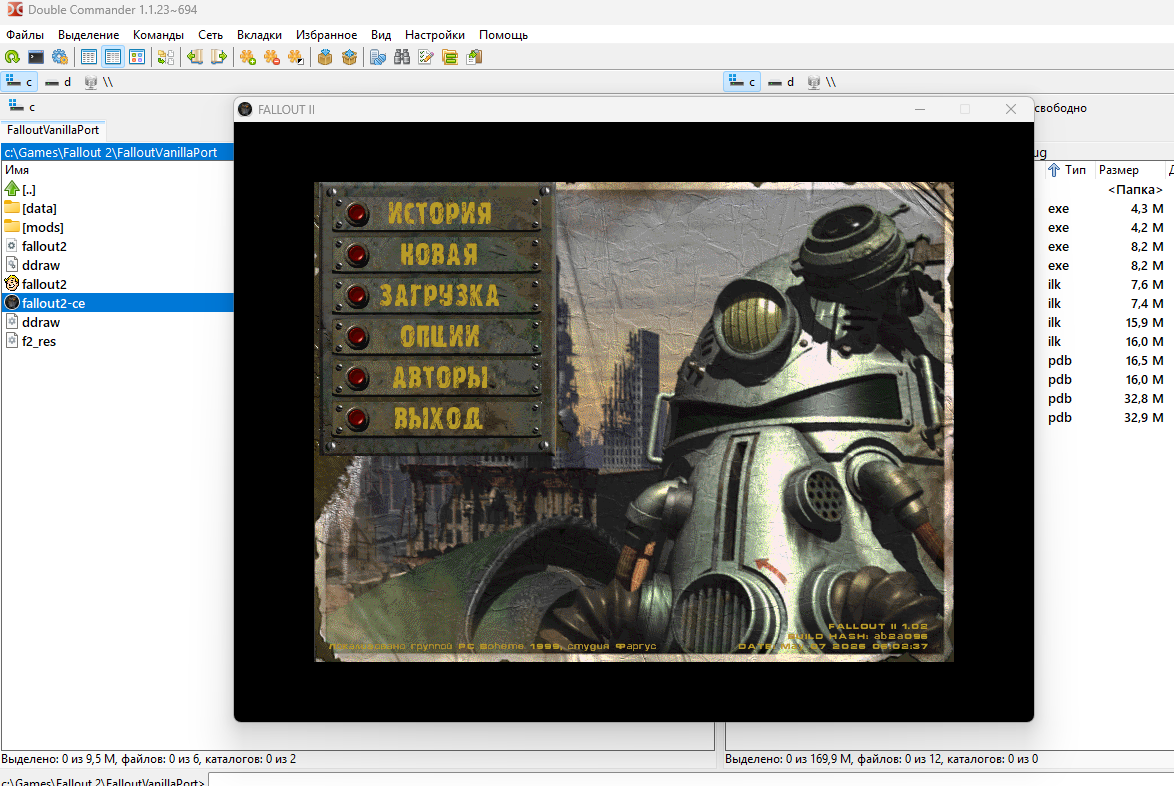Click the right green arrow book icon

pos(219,57)
